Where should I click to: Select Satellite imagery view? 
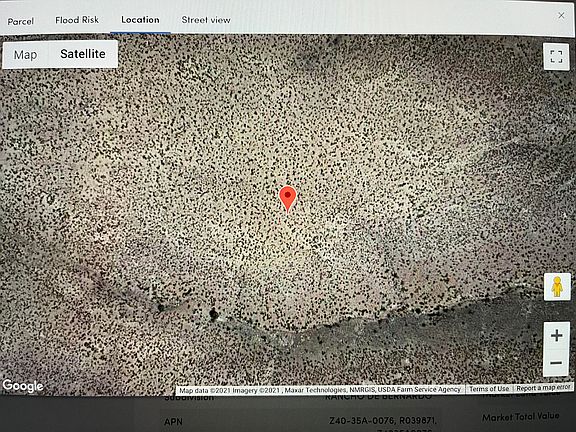tap(83, 54)
